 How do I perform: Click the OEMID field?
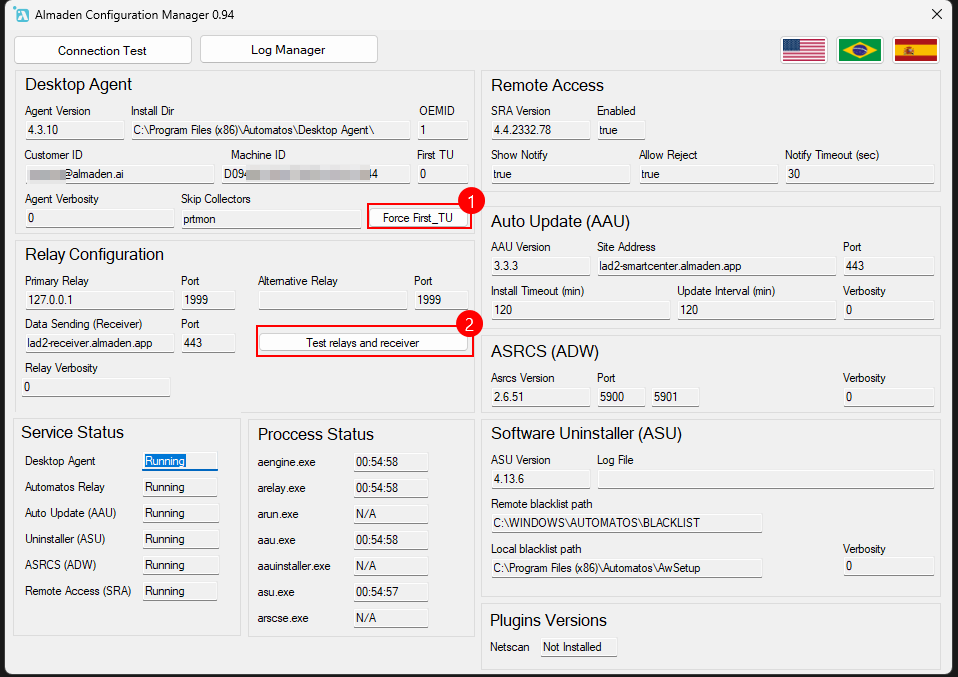click(x=443, y=130)
